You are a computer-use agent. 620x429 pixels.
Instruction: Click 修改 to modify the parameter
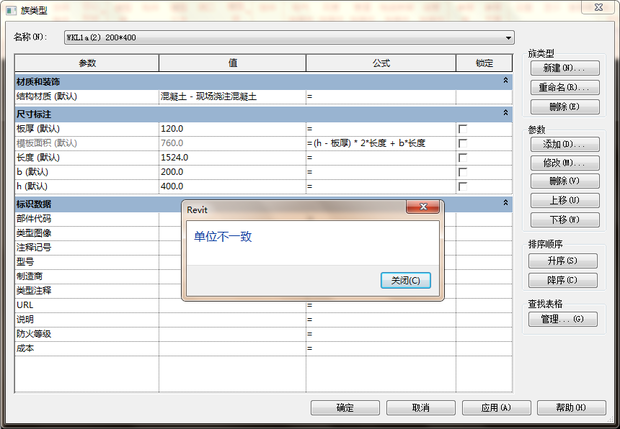(566, 163)
